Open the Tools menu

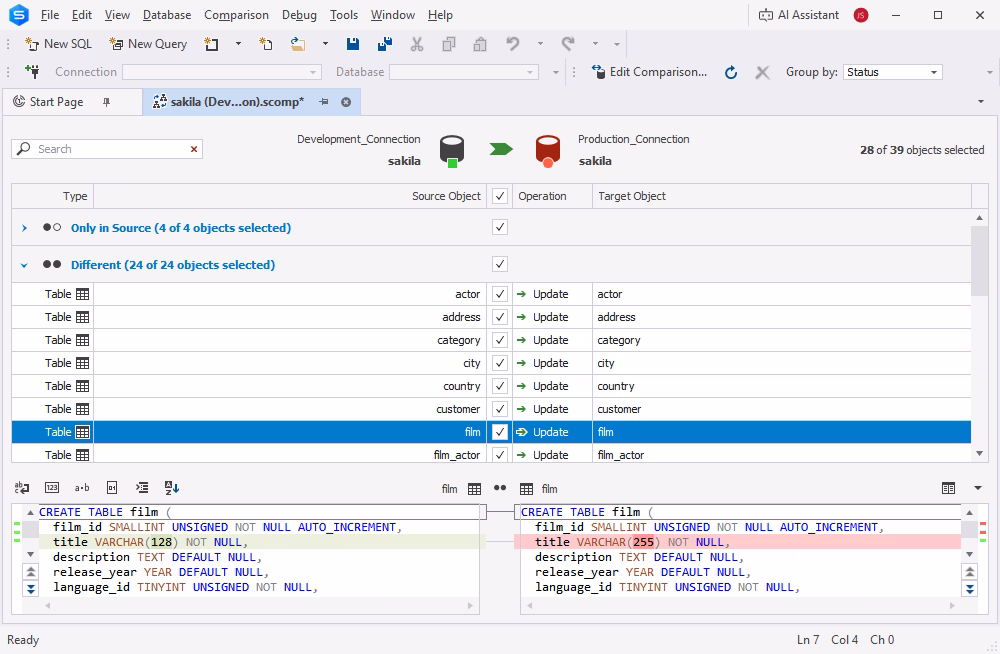344,15
